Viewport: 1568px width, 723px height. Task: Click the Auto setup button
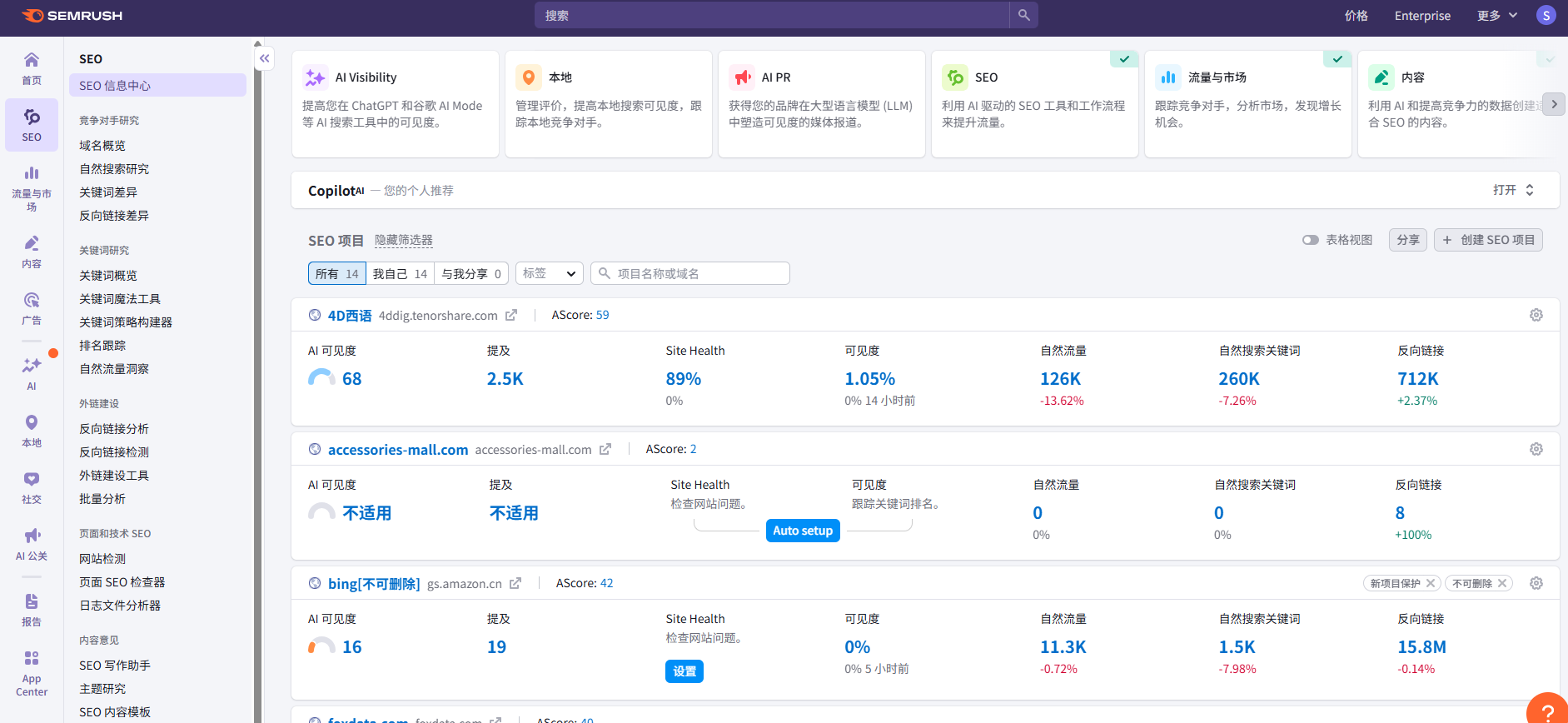tap(802, 531)
